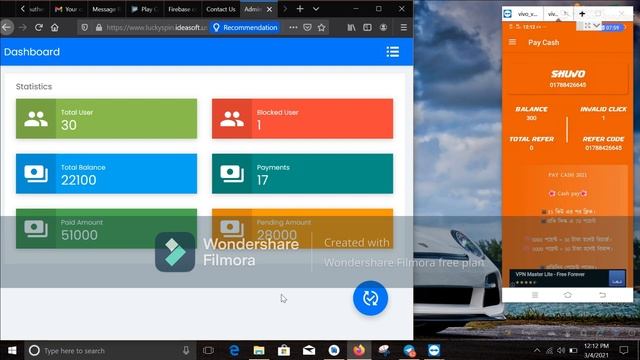The height and width of the screenshot is (360, 640).
Task: Reload the page in Firefox
Action: (x=39, y=27)
